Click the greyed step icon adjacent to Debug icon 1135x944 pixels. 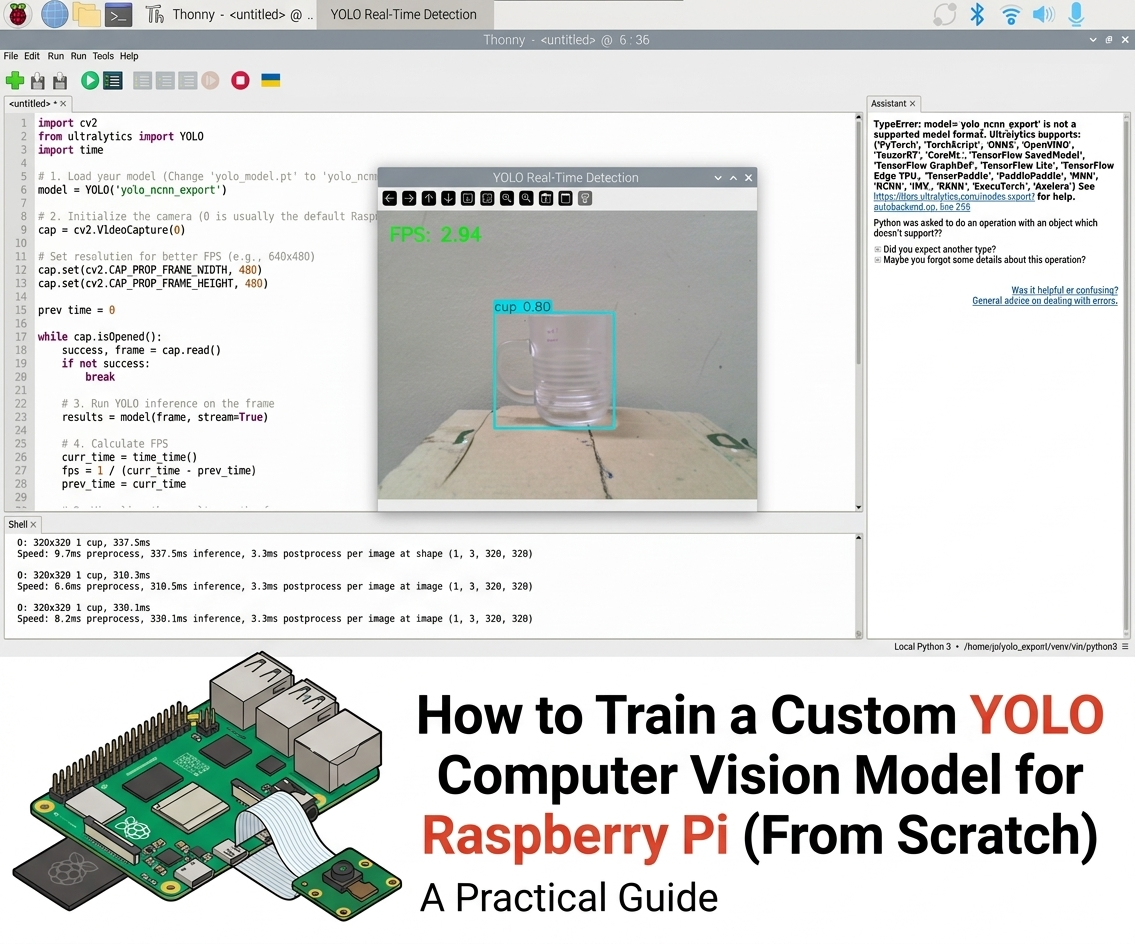pyautogui.click(x=143, y=80)
